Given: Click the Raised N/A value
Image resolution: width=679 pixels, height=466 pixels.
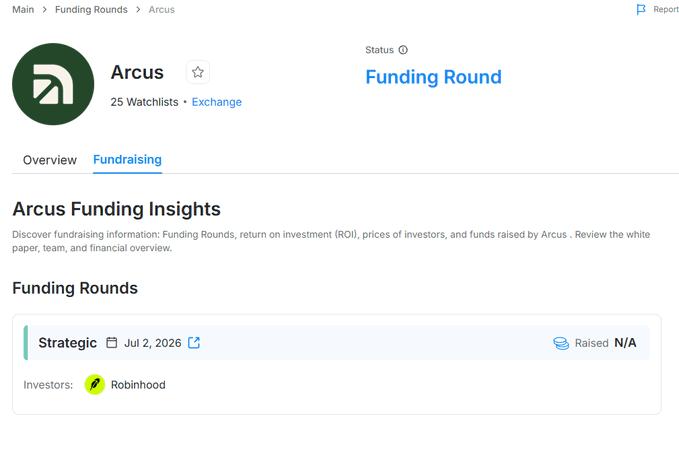Looking at the screenshot, I should click(x=625, y=343).
